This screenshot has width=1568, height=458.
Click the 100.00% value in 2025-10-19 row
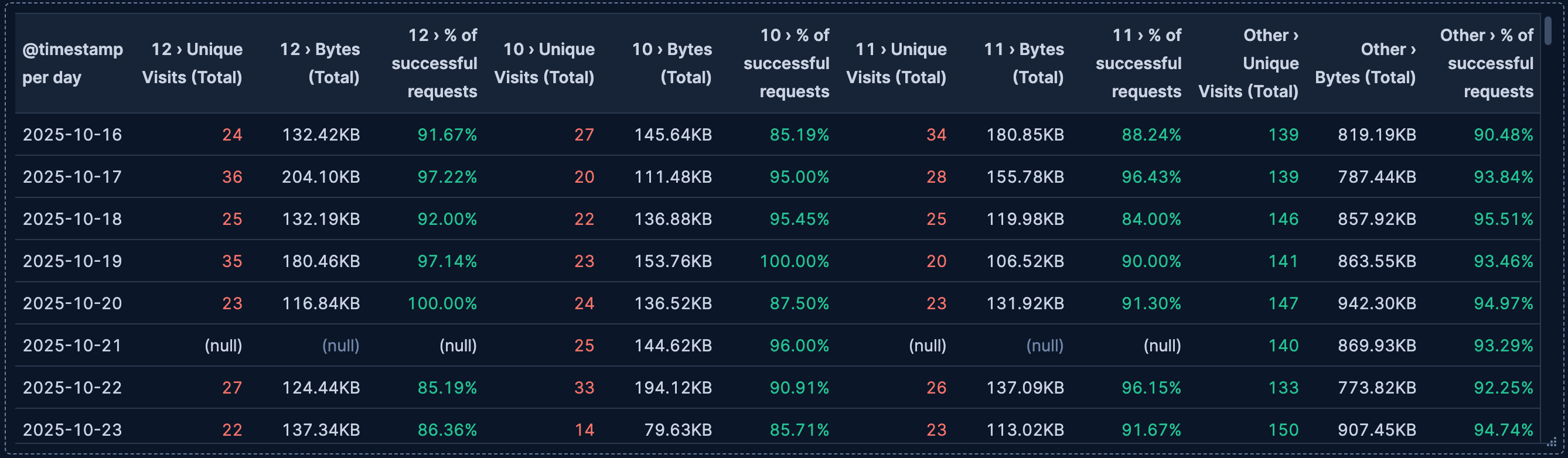pyautogui.click(x=794, y=262)
